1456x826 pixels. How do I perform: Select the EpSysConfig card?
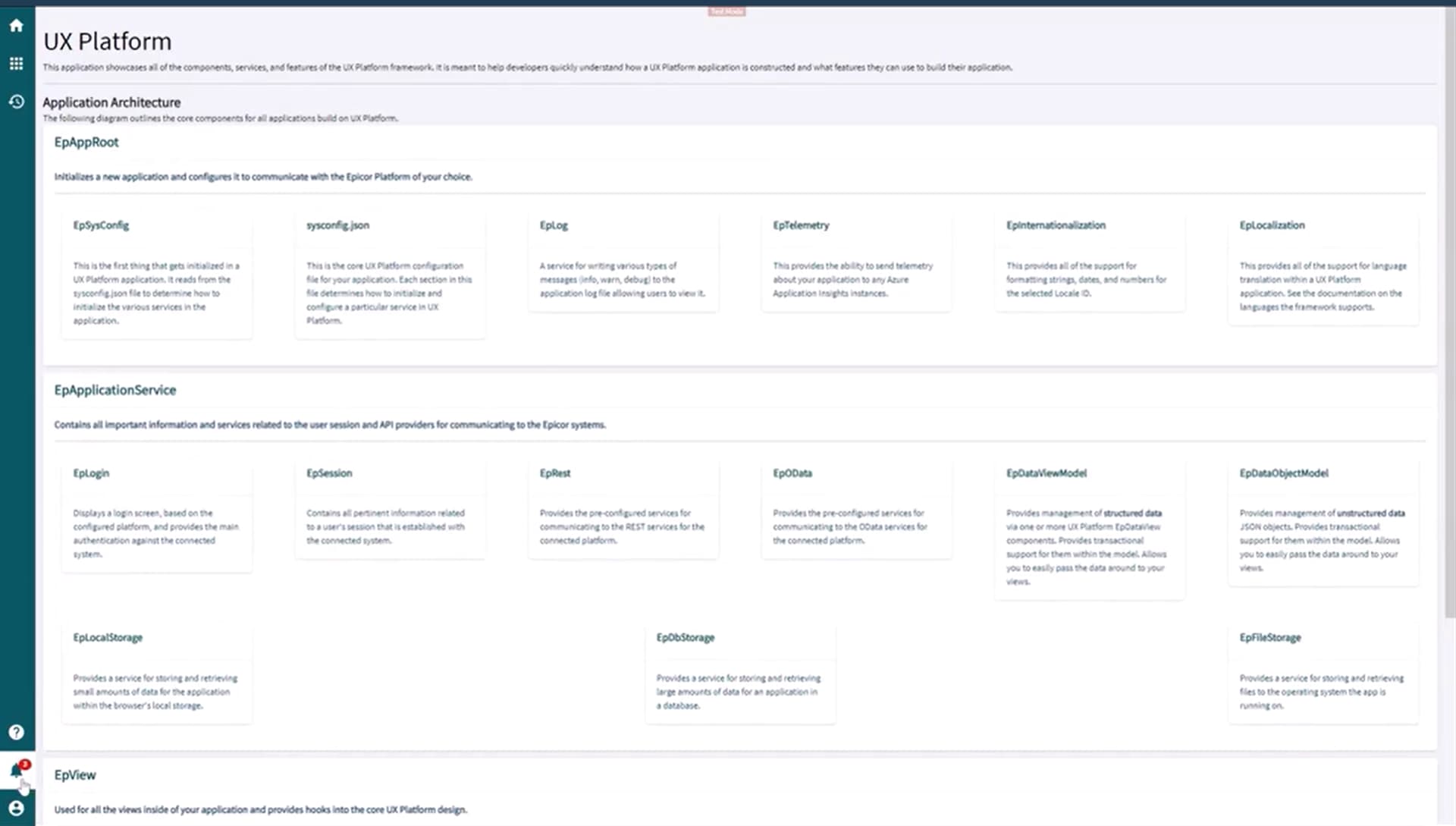click(x=156, y=275)
